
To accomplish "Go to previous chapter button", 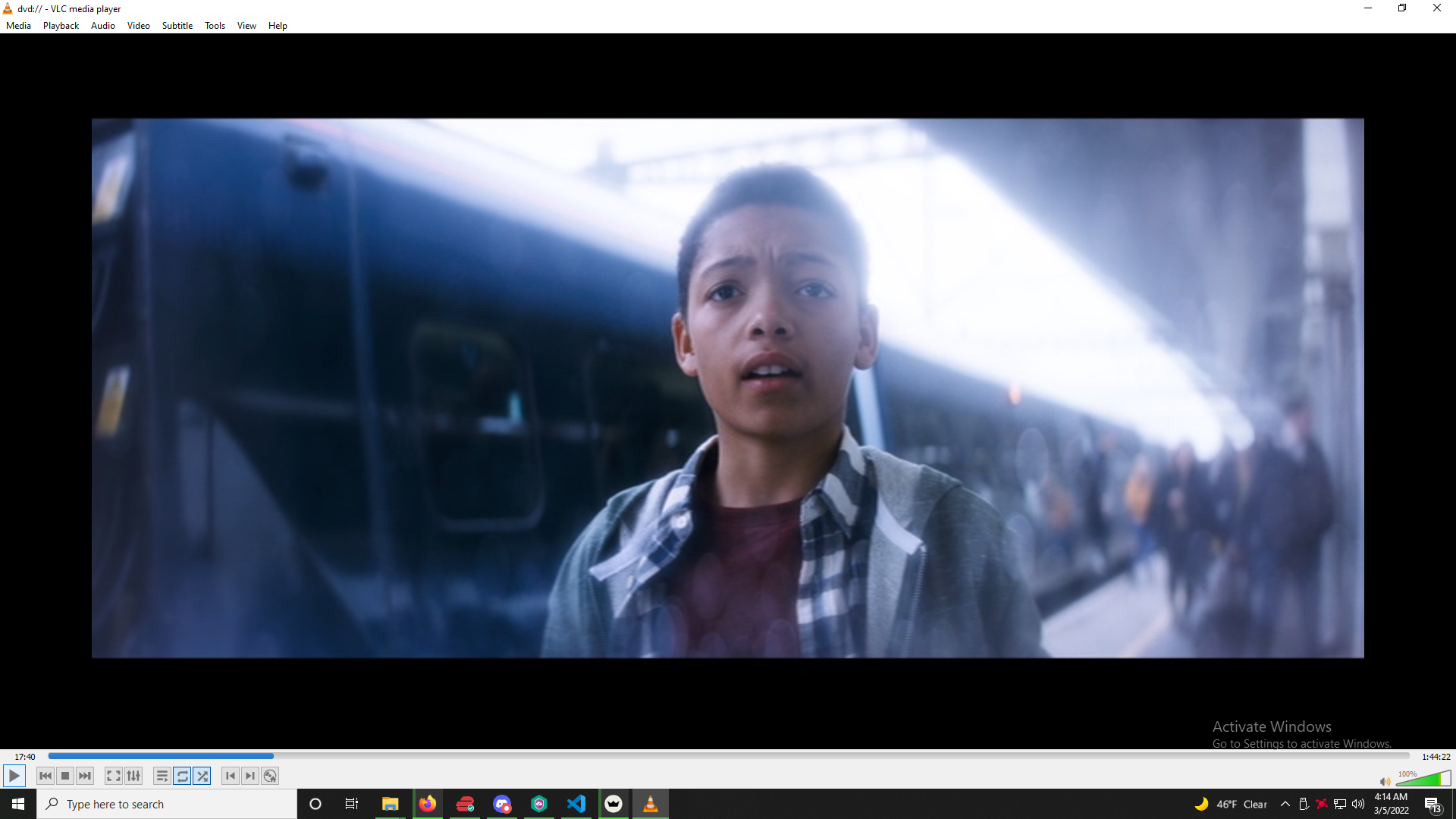I will coord(45,776).
